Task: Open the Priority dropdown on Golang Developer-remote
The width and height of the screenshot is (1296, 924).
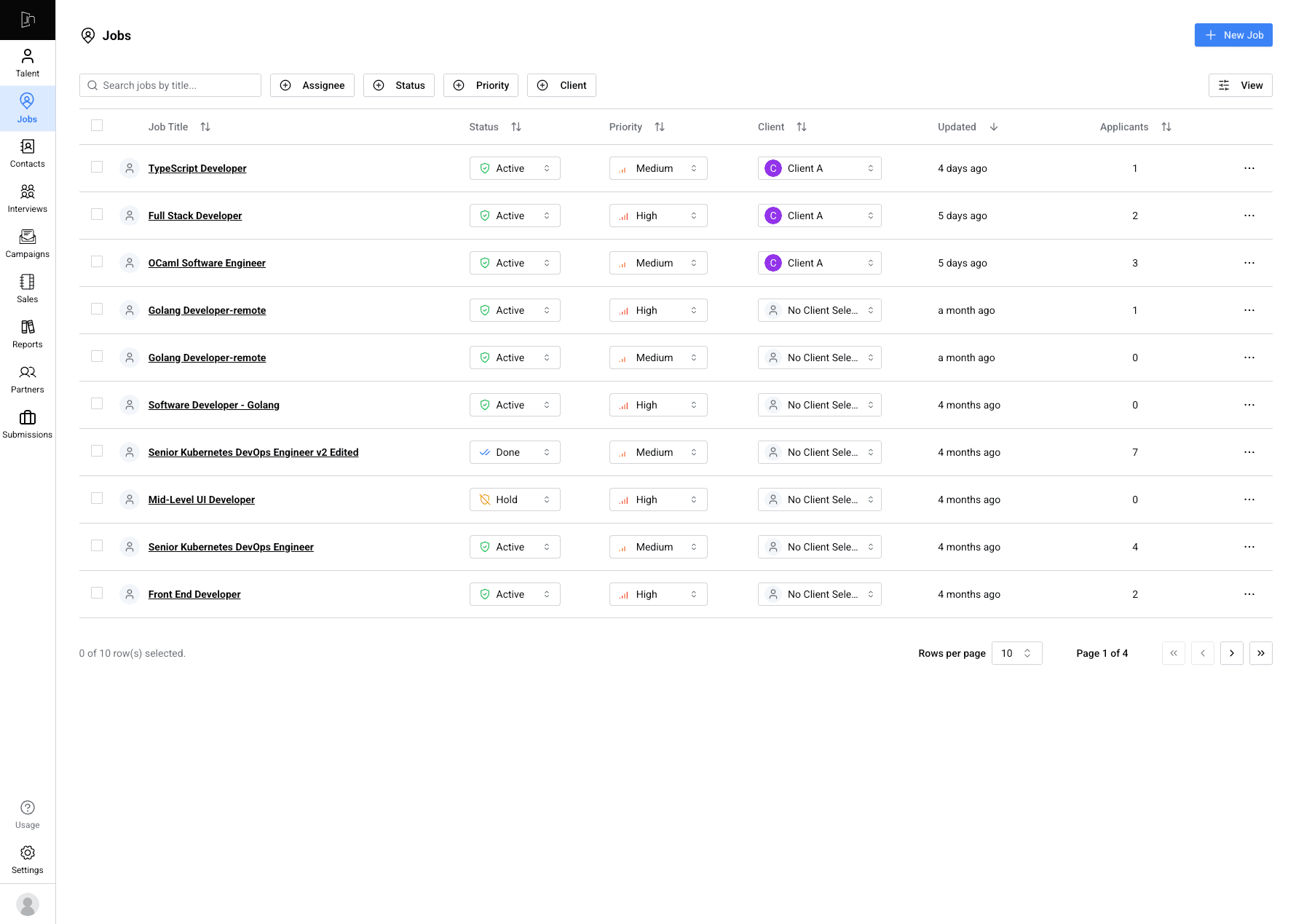Action: coord(657,309)
